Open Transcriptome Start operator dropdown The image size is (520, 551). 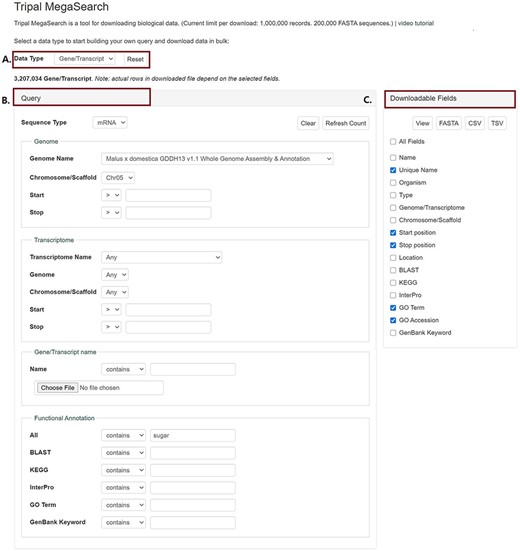[111, 310]
